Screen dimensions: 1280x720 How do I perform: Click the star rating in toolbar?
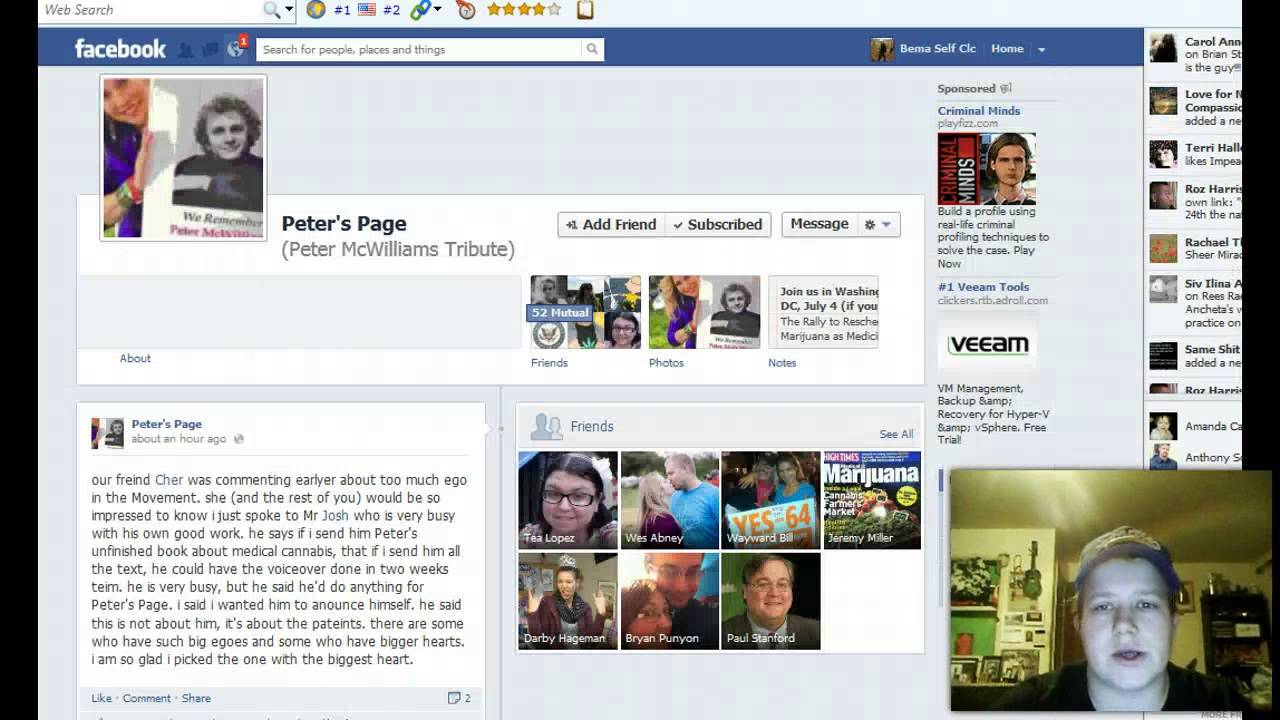(x=524, y=10)
